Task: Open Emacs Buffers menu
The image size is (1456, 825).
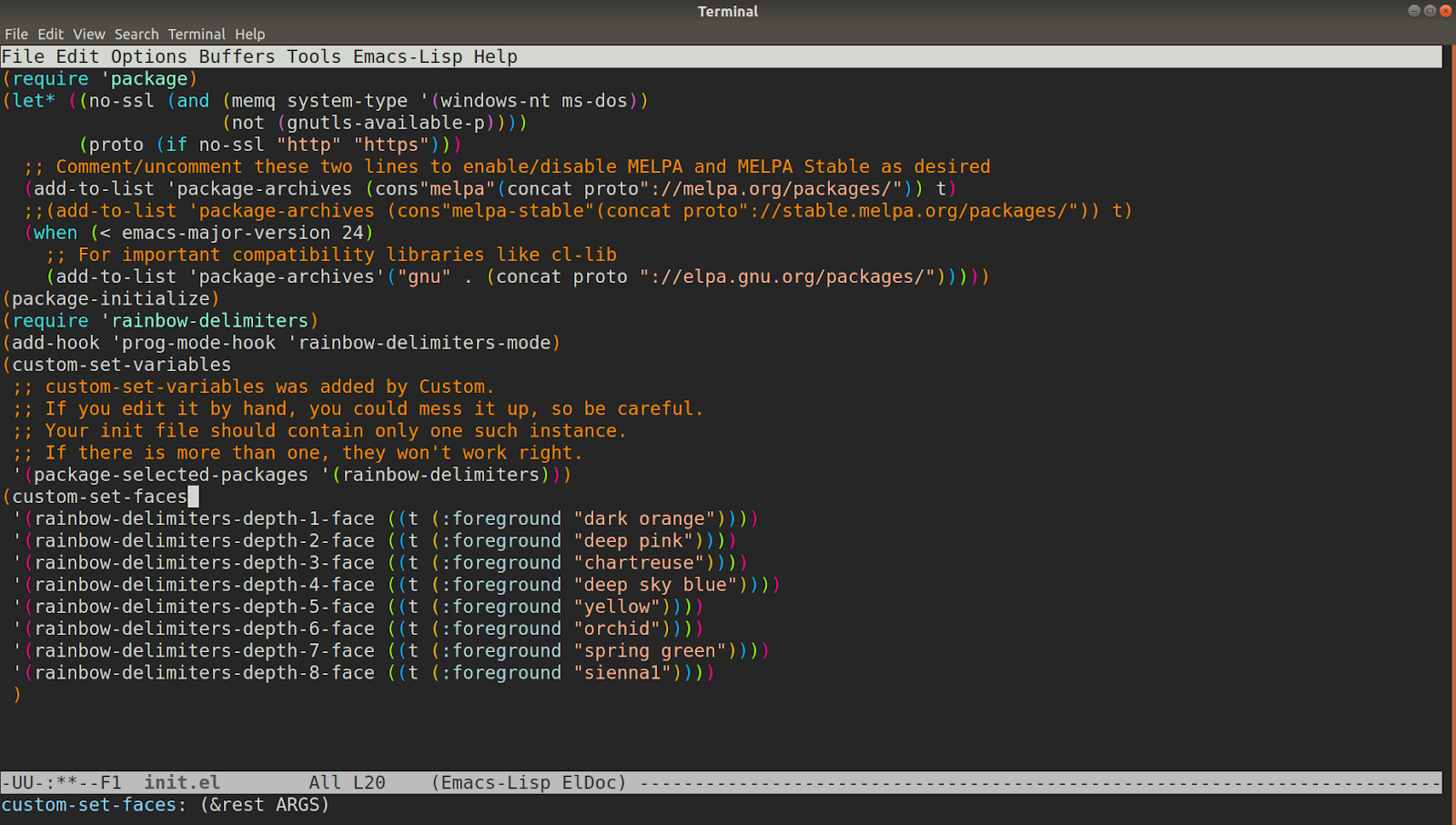Action: click(237, 56)
